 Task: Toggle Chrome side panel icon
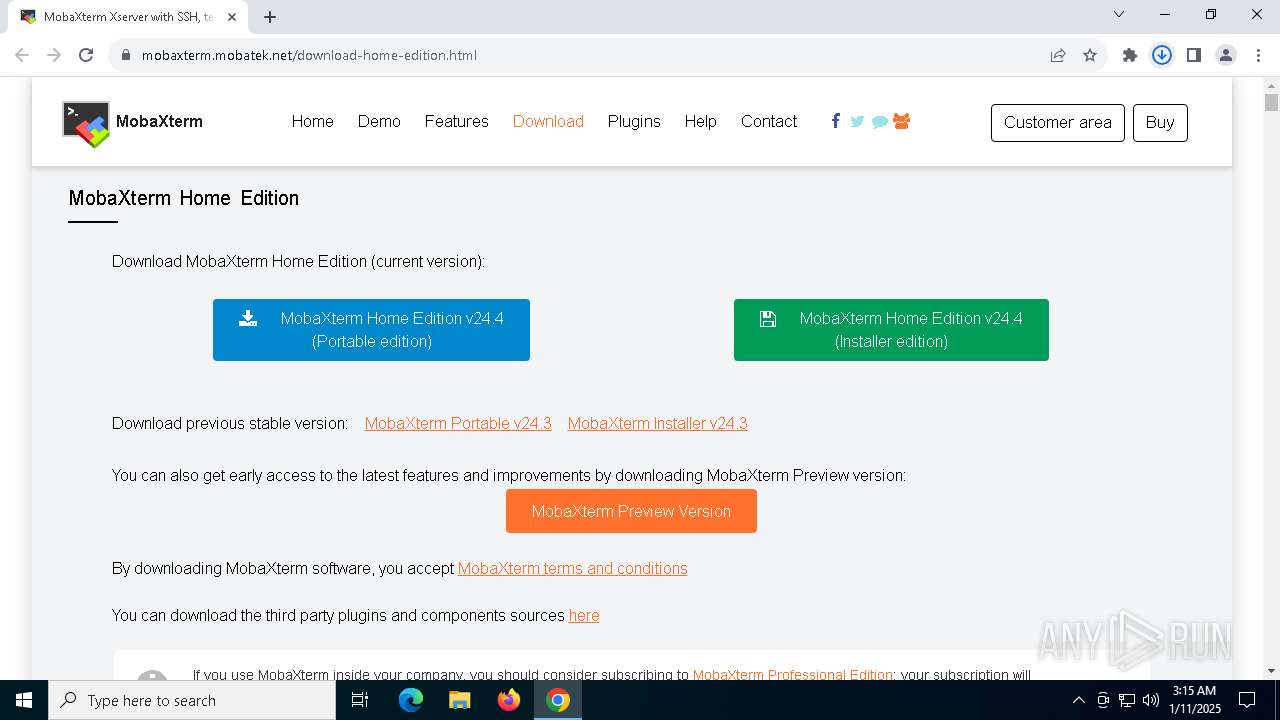[x=1194, y=55]
